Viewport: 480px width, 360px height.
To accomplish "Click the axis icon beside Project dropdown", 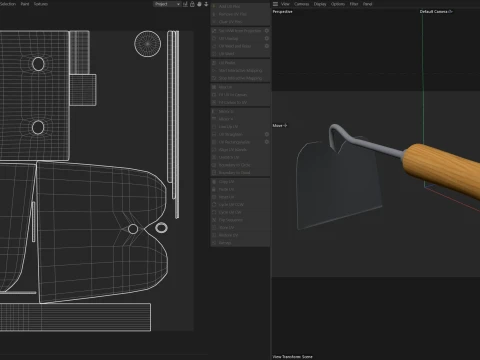I will click(185, 4).
